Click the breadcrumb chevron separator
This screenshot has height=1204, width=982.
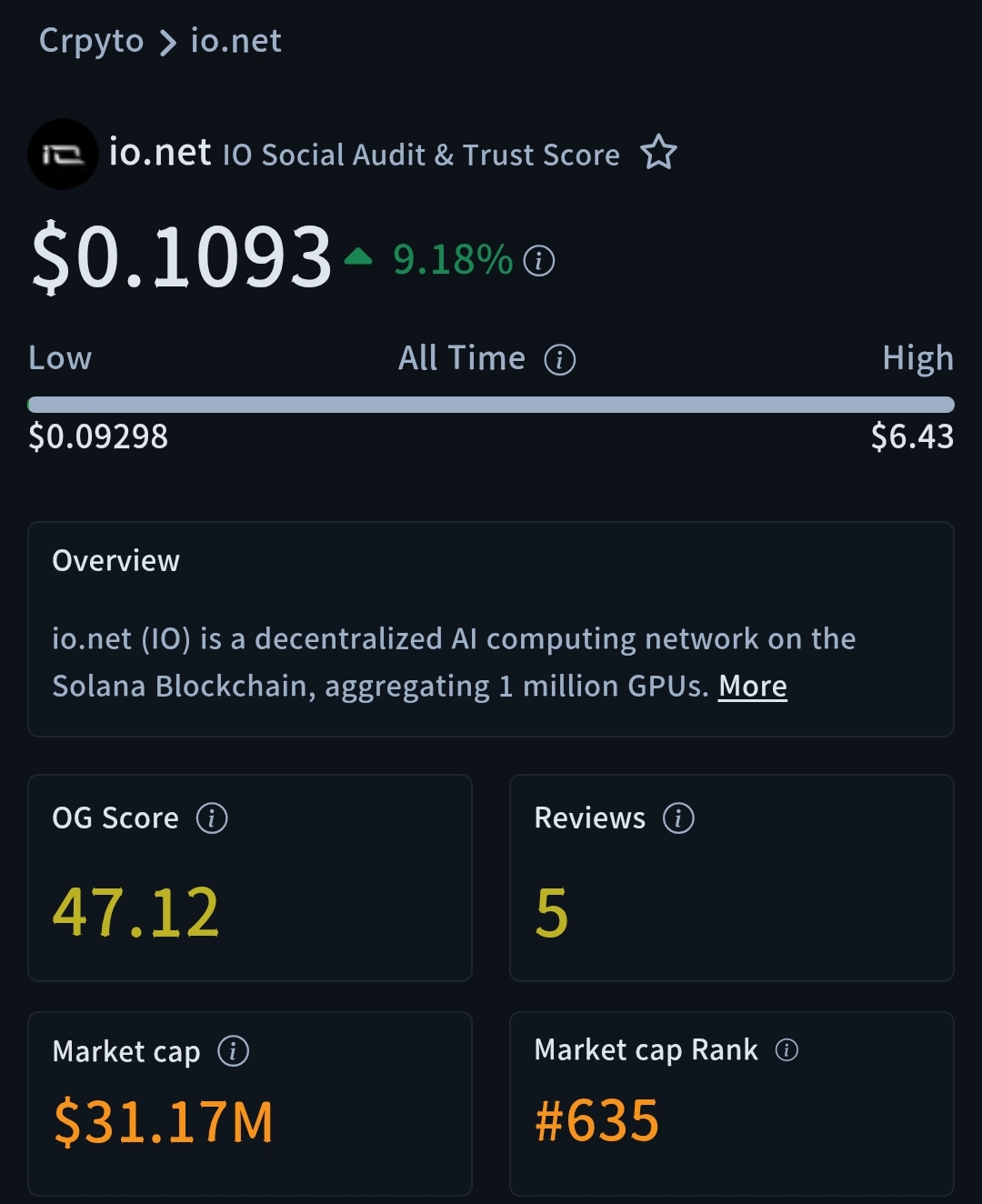pyautogui.click(x=167, y=42)
